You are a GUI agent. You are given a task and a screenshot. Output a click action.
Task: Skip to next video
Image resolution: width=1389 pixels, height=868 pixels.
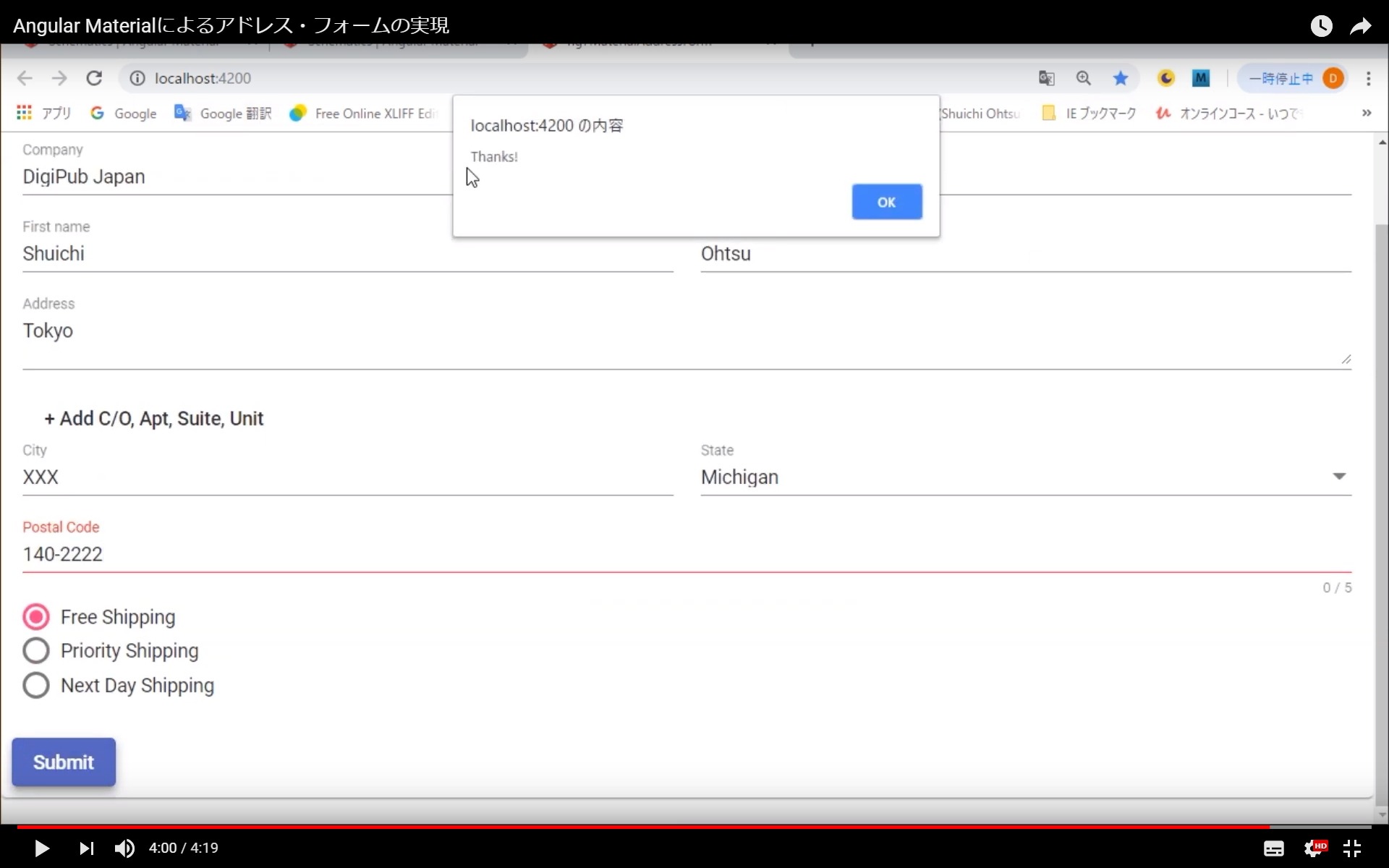pyautogui.click(x=86, y=848)
